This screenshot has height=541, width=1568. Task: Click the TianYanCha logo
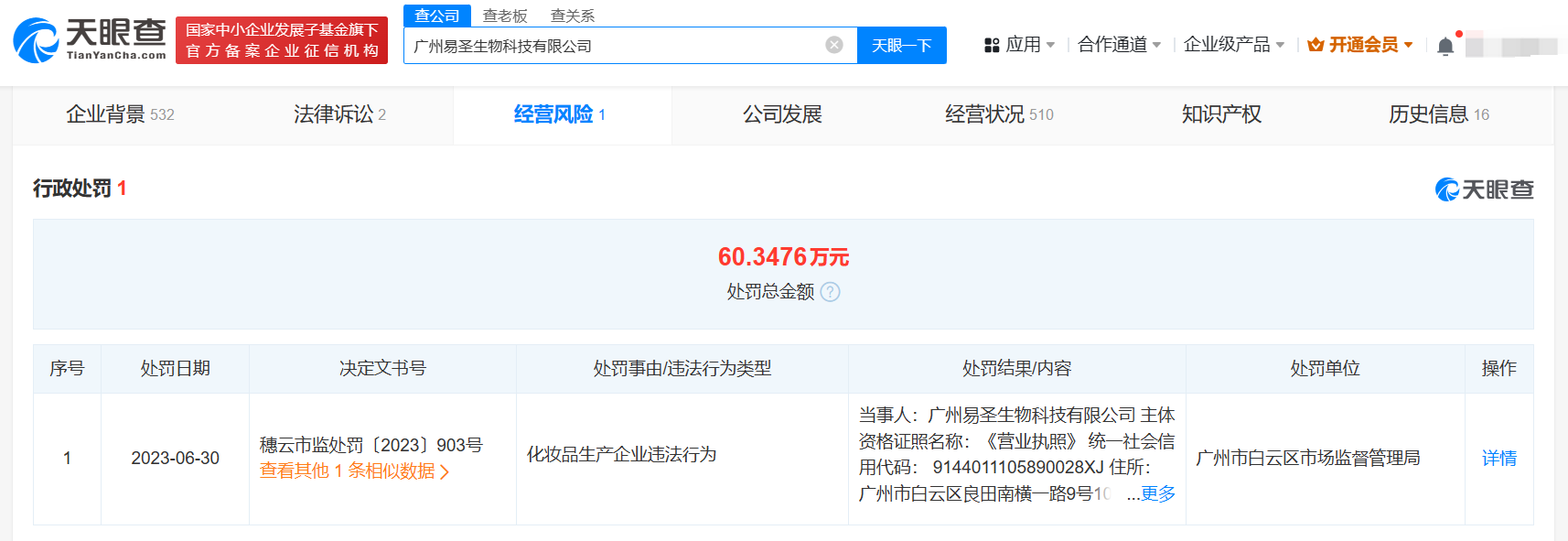(90, 40)
